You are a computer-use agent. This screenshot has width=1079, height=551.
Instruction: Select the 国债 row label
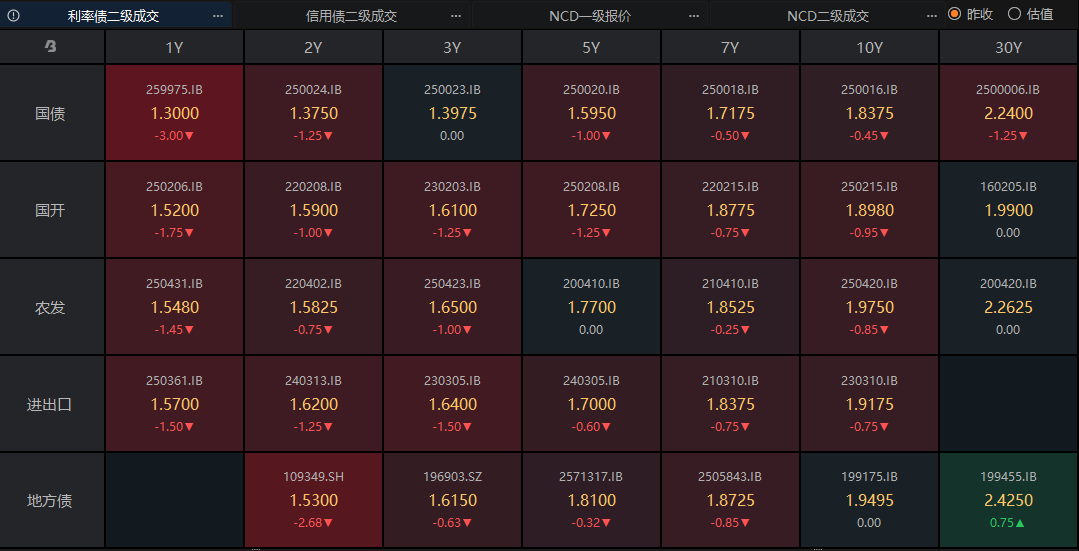point(51,113)
